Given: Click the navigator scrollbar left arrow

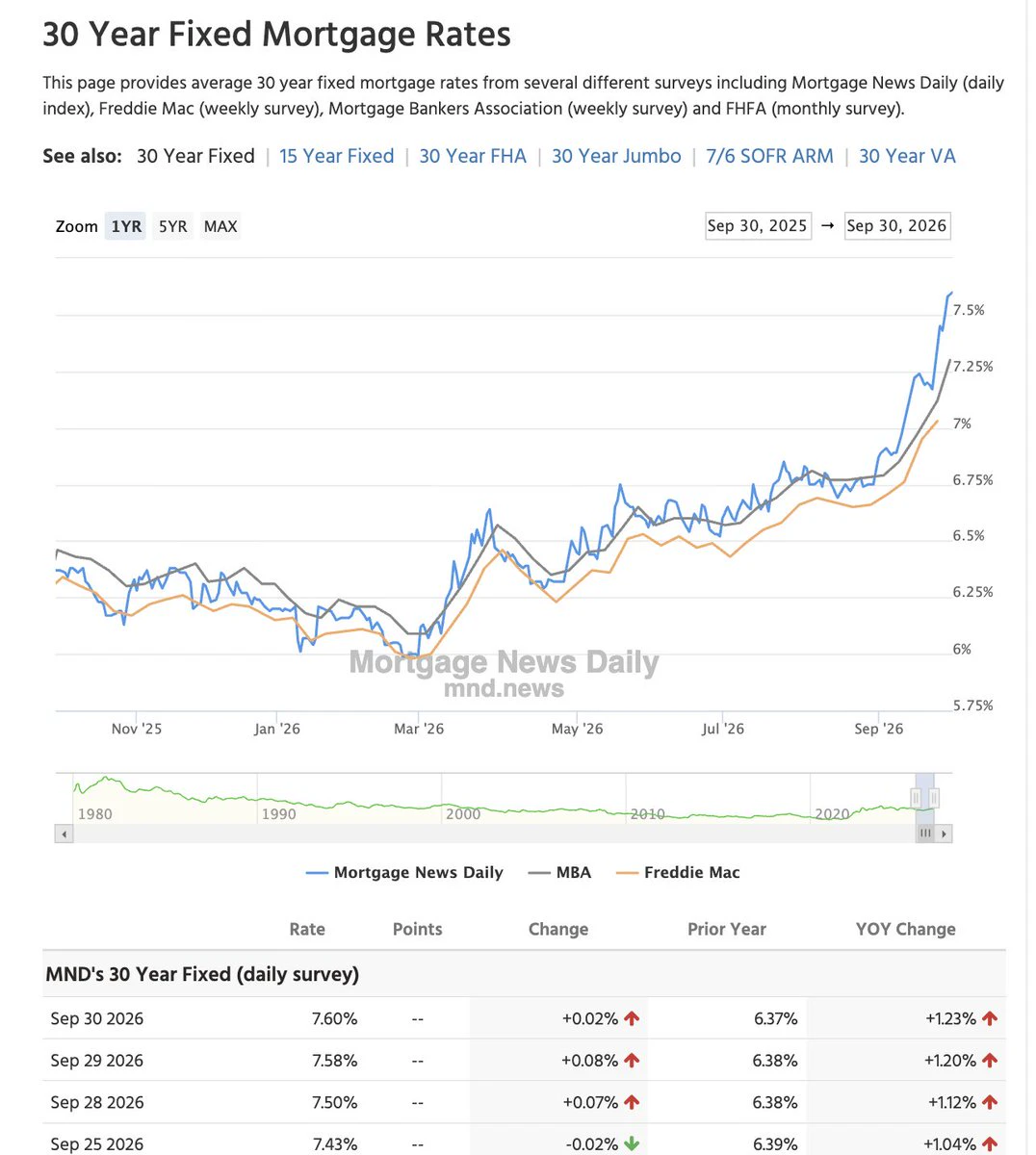Looking at the screenshot, I should point(65,834).
